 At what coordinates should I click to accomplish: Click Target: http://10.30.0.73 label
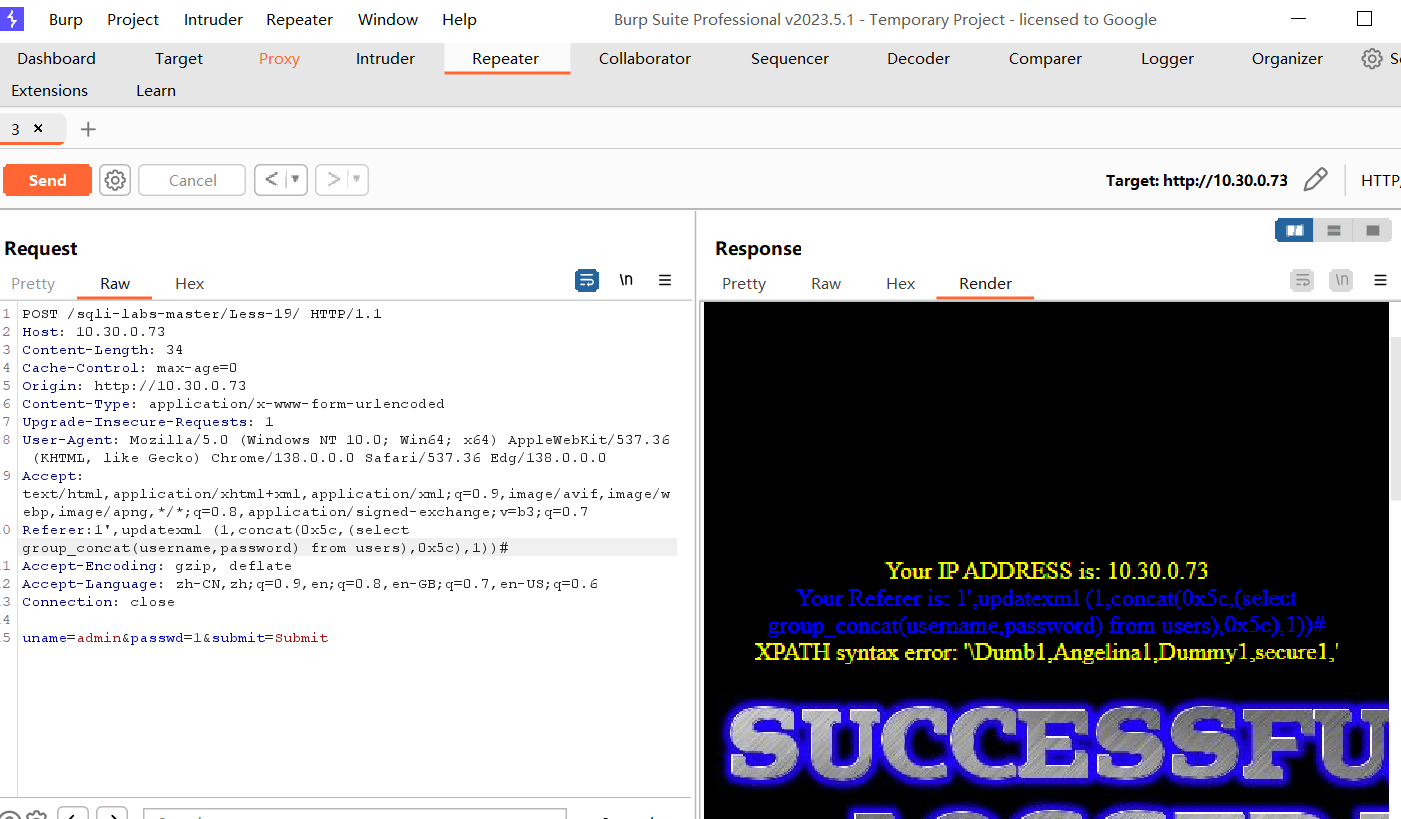pyautogui.click(x=1196, y=181)
